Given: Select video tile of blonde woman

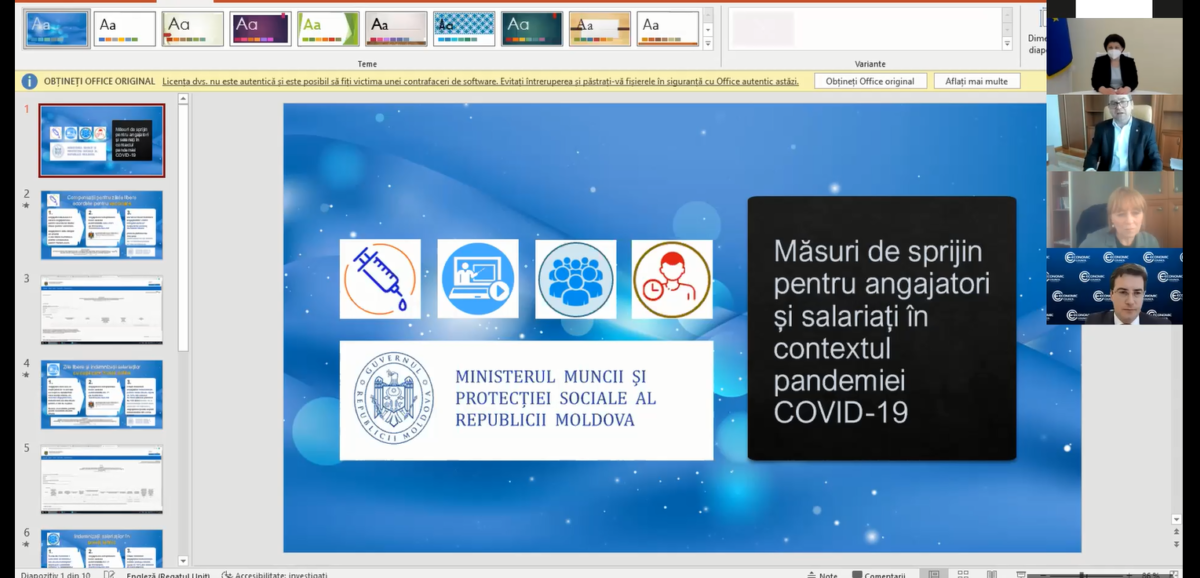Looking at the screenshot, I should (1114, 209).
